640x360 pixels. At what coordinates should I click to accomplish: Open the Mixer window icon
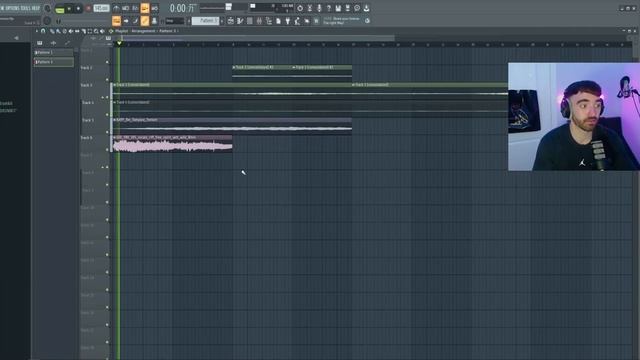point(259,21)
